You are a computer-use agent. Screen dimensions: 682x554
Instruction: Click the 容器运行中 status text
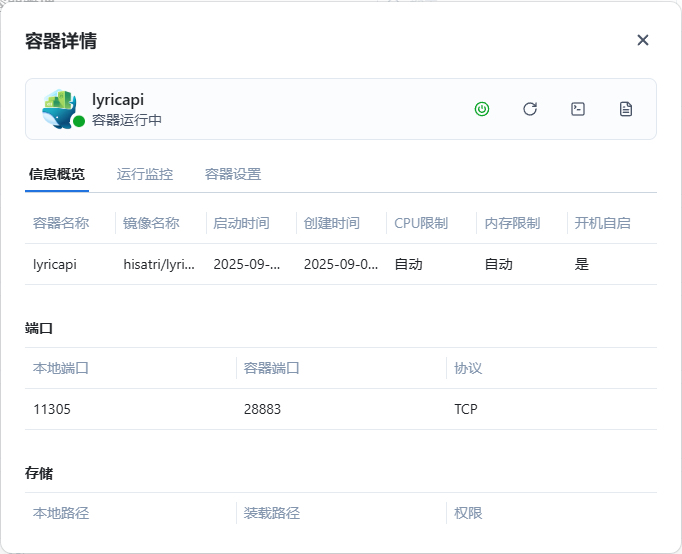coord(127,120)
